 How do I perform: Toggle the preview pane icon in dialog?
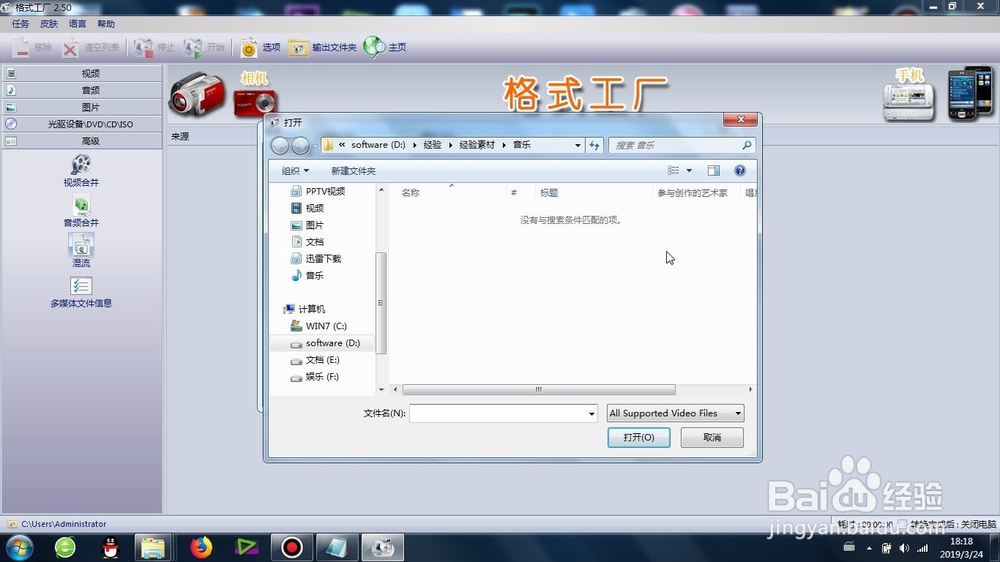click(714, 170)
